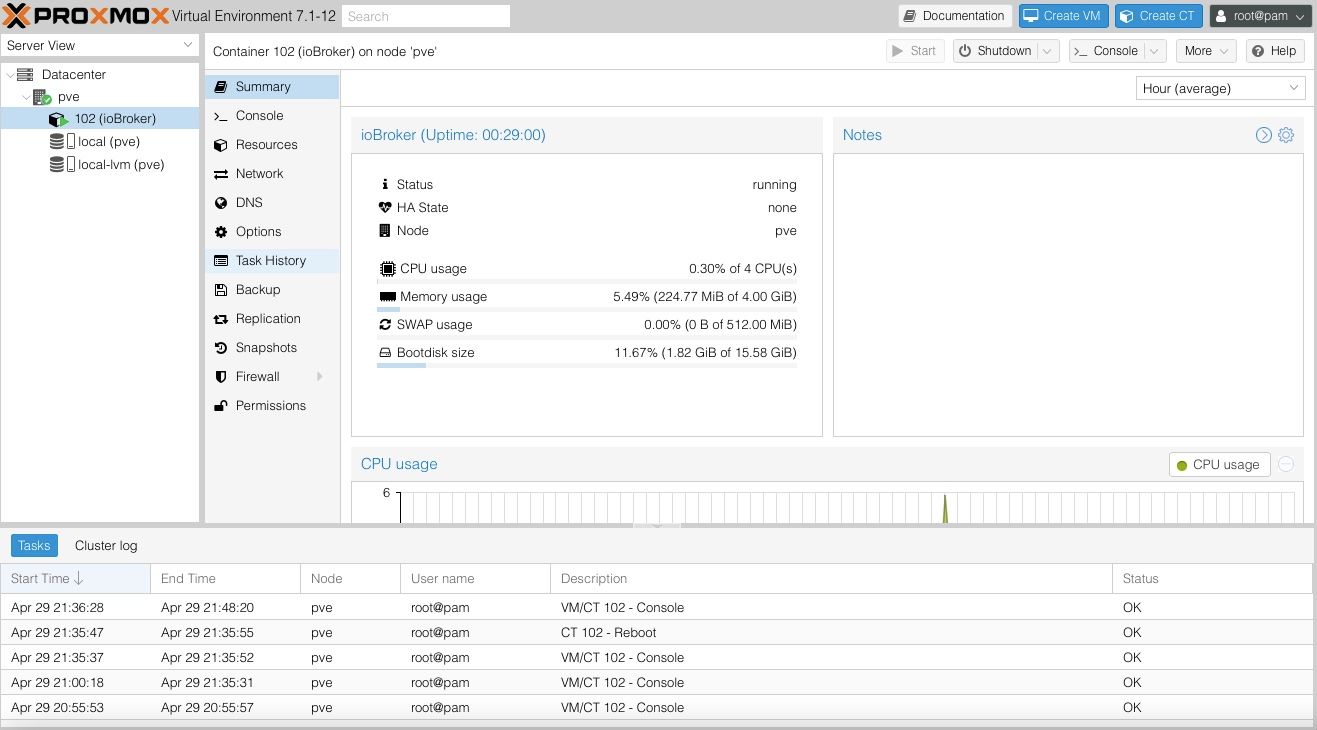Click the Network arrows icon

[221, 174]
